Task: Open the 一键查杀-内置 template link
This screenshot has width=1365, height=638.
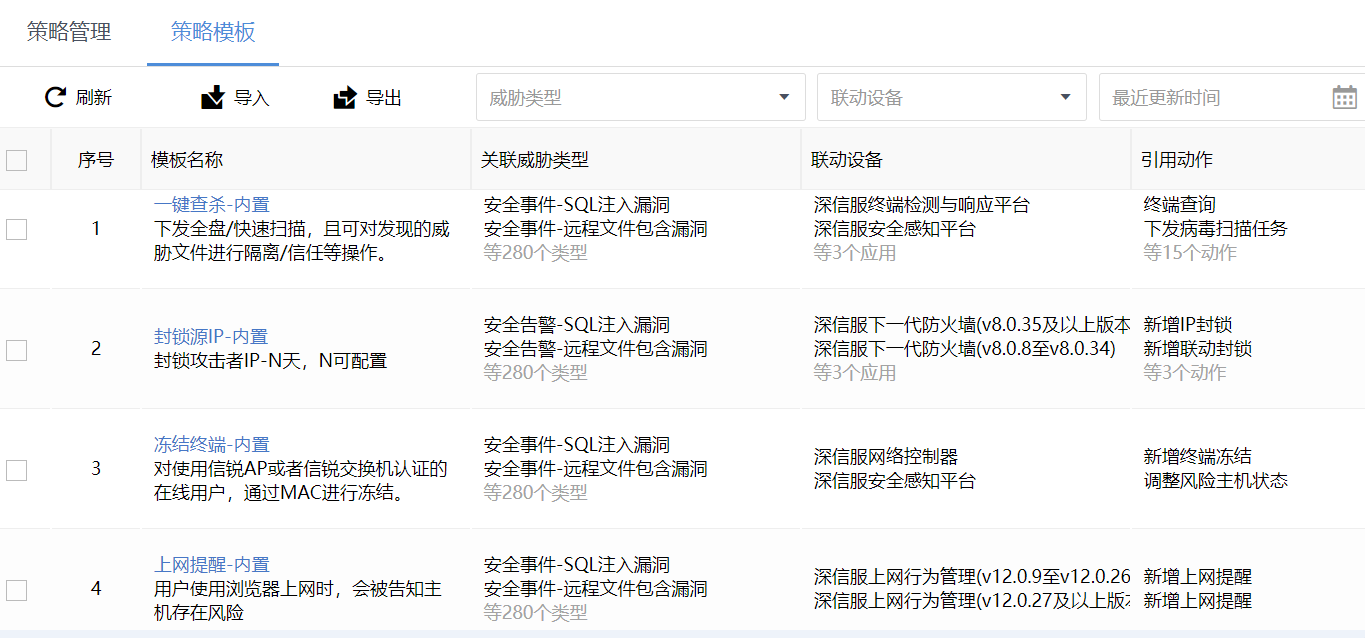Action: pos(211,205)
